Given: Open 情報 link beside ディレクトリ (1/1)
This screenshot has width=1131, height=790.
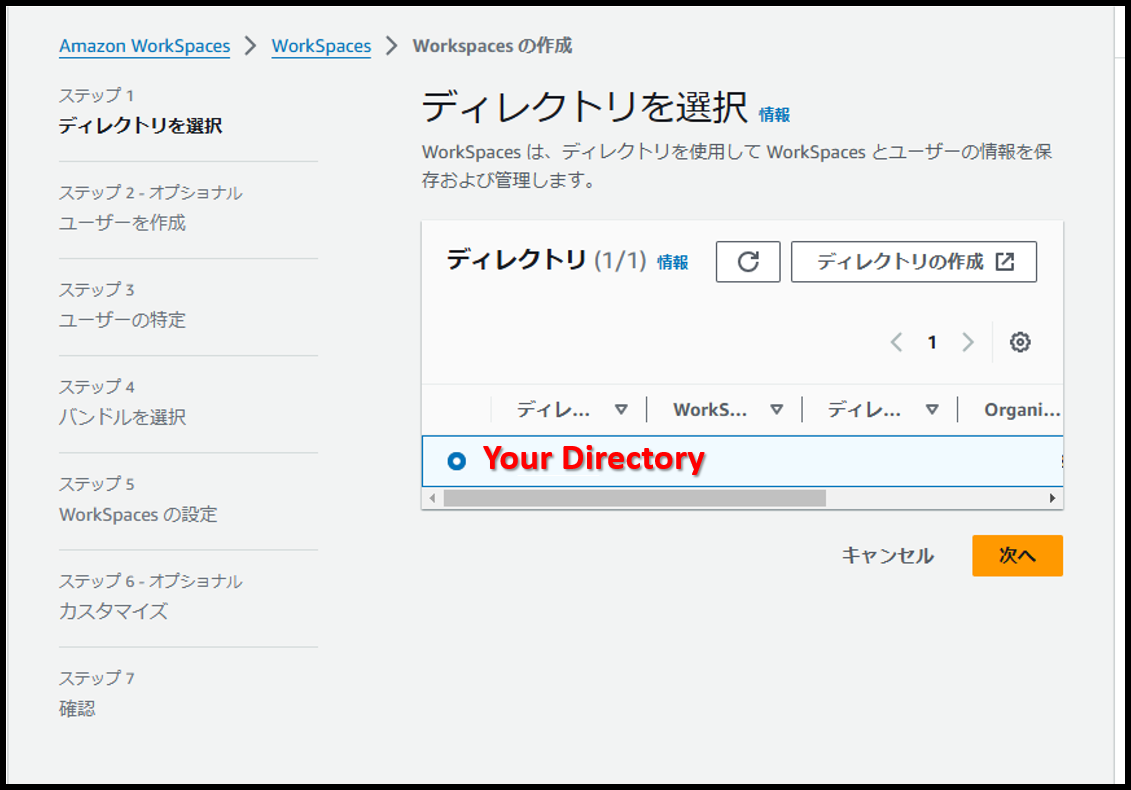Looking at the screenshot, I should click(x=672, y=263).
